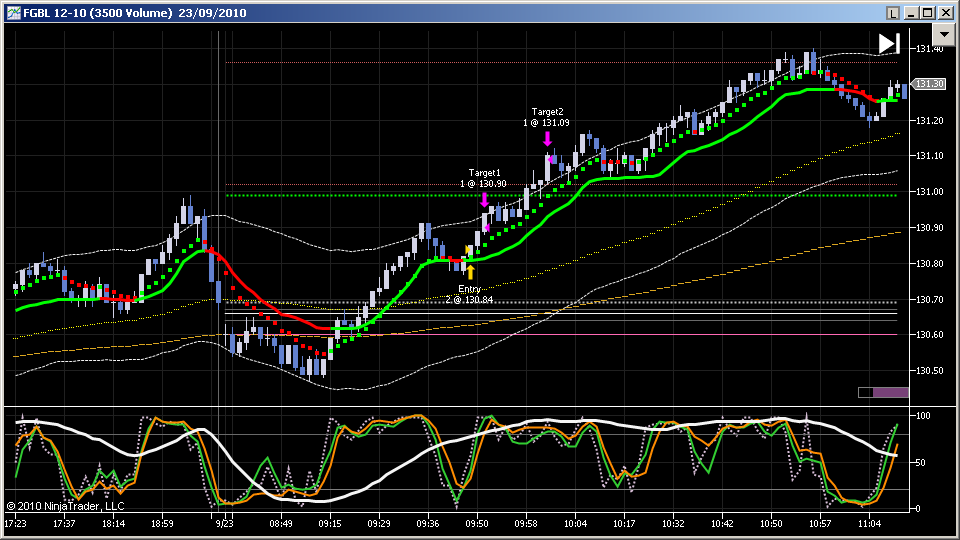Viewport: 960px width, 540px height.
Task: Select orange up arrow above Entry
Action: coord(470,271)
